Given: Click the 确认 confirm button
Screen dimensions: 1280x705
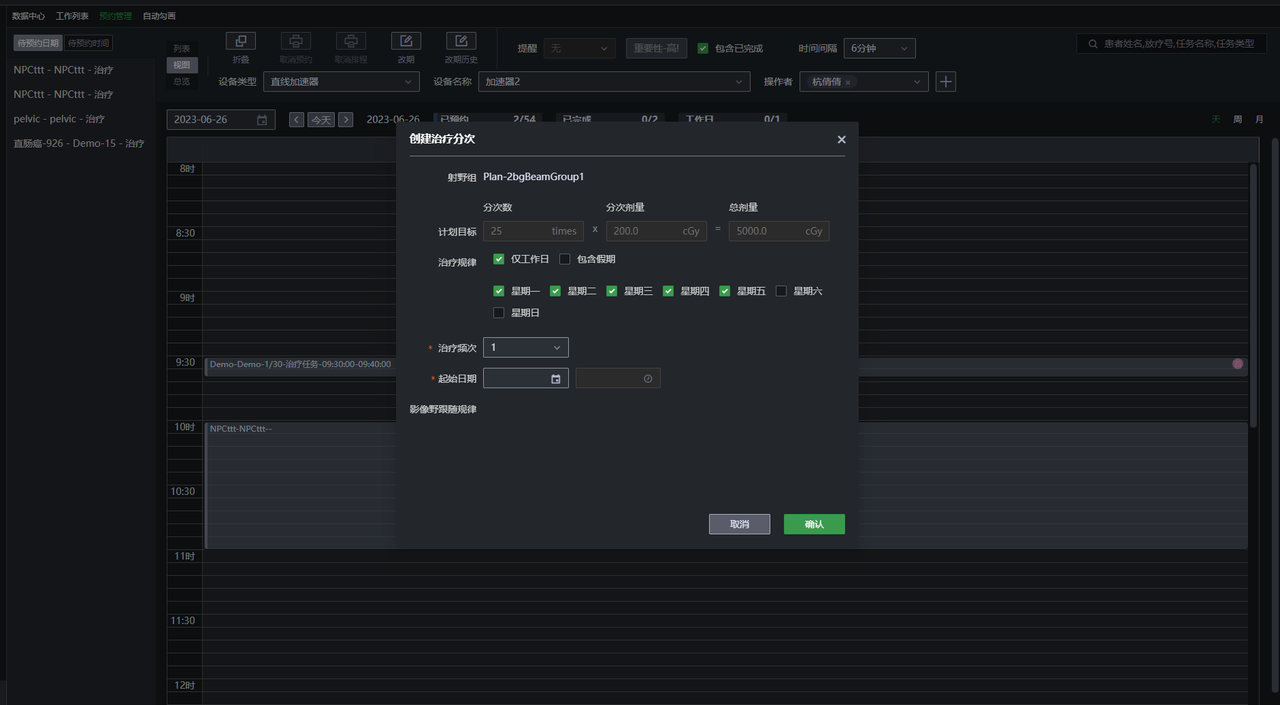Looking at the screenshot, I should click(814, 524).
